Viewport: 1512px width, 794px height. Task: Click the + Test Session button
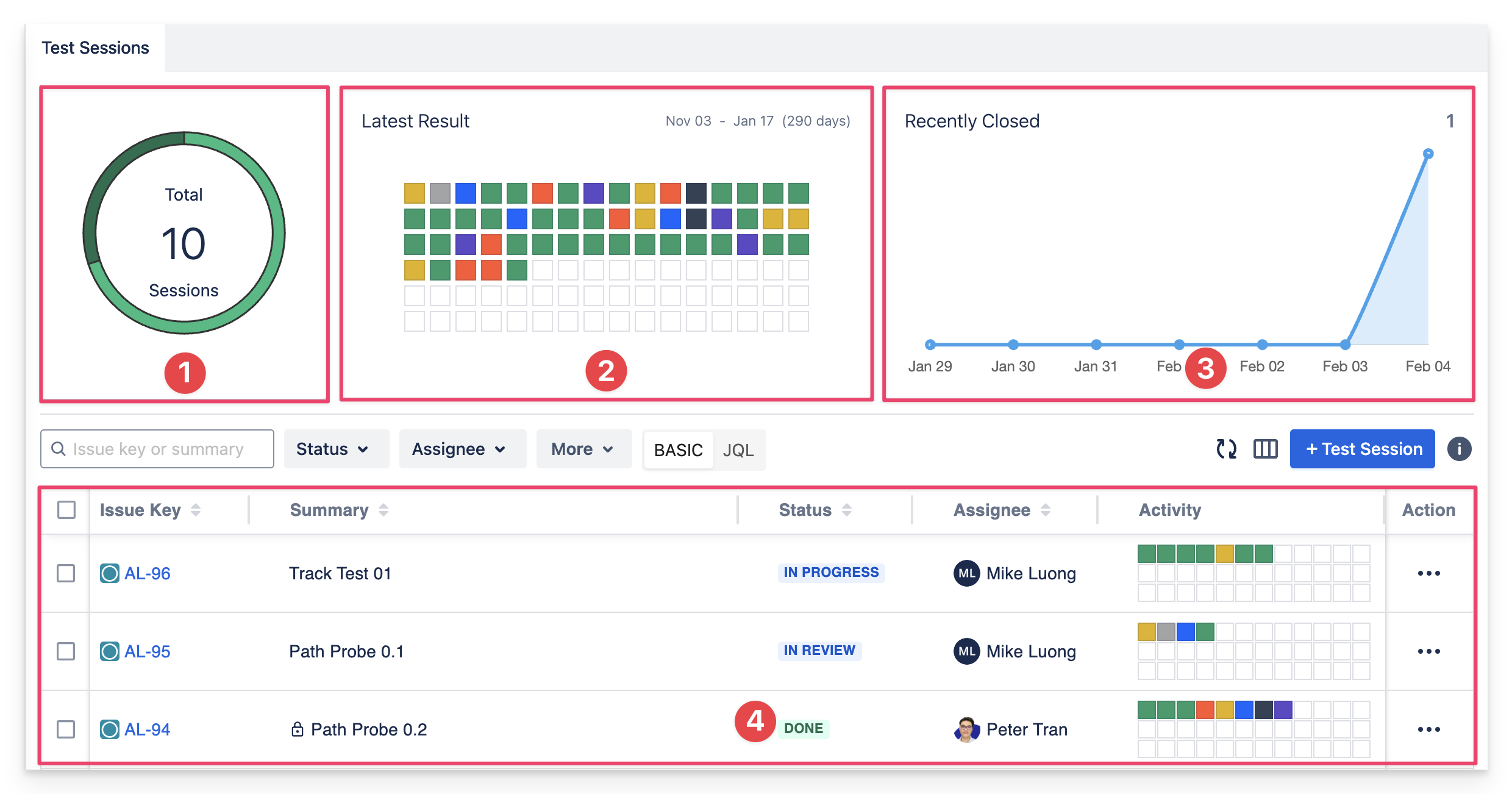(x=1362, y=449)
